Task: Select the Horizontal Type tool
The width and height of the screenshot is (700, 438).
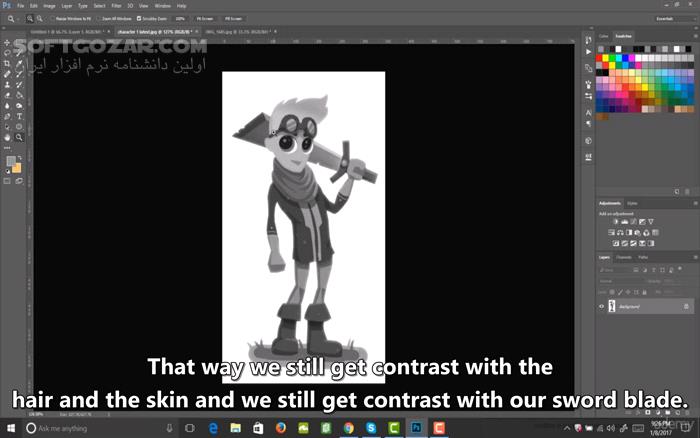Action: click(19, 117)
